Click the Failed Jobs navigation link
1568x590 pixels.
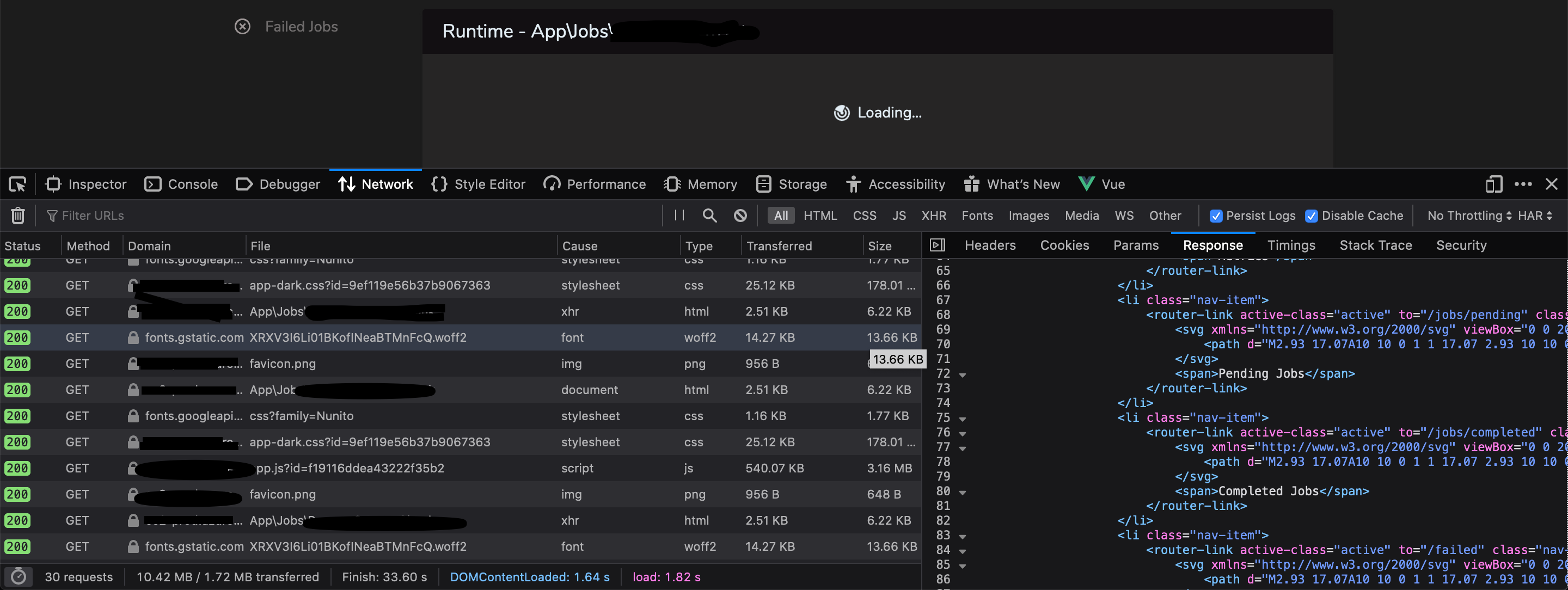[301, 27]
